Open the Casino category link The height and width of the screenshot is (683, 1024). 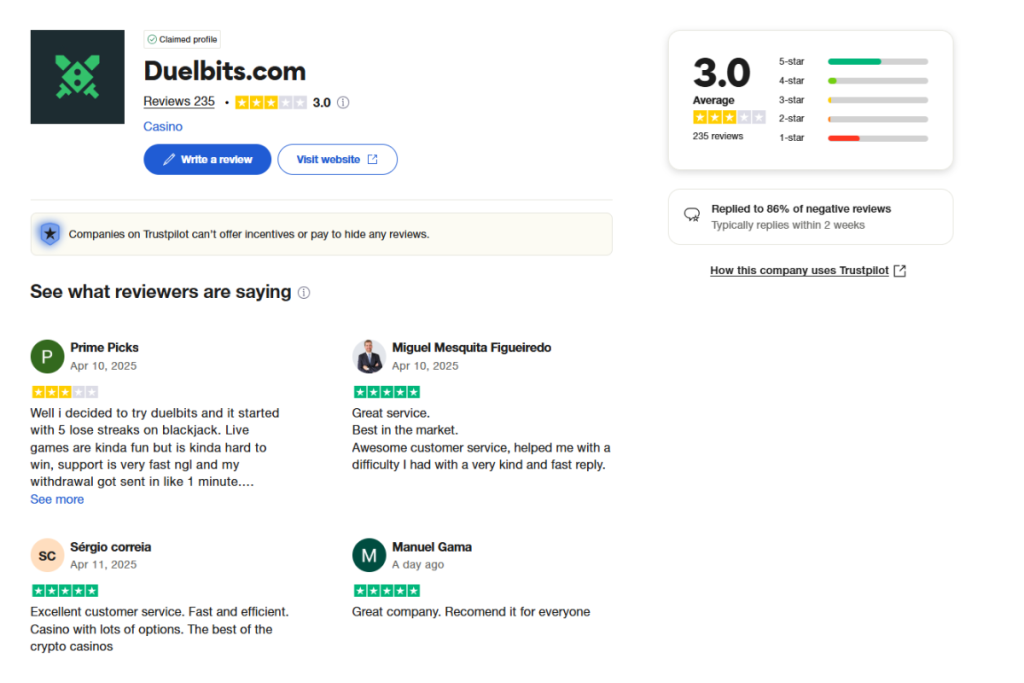click(163, 127)
